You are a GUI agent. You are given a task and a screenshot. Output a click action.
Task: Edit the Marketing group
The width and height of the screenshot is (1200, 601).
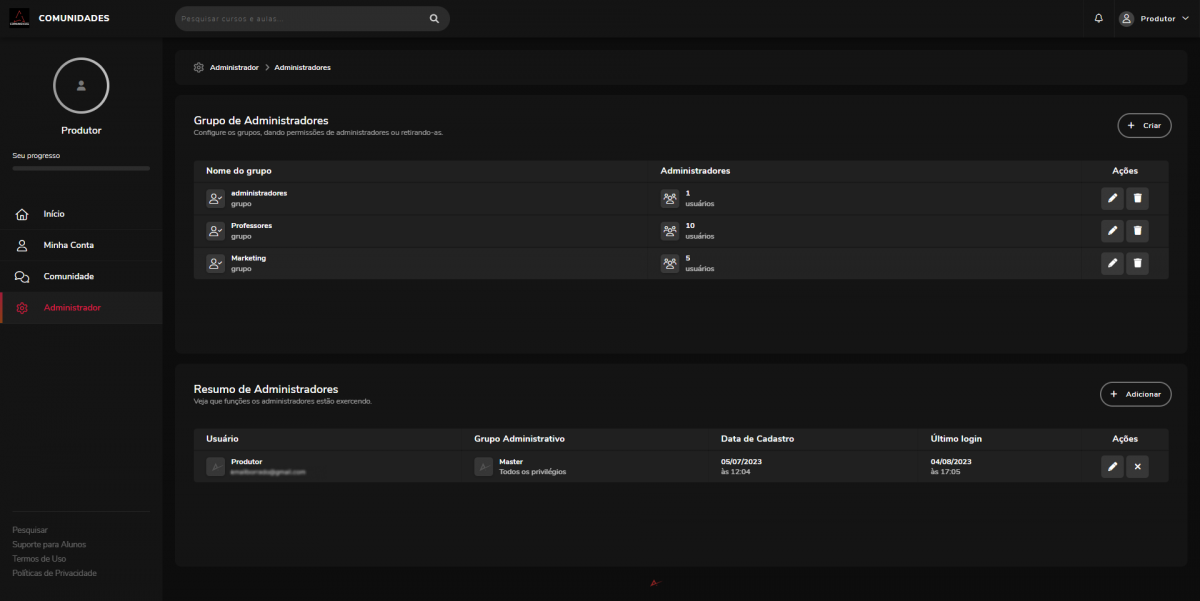(x=1112, y=264)
